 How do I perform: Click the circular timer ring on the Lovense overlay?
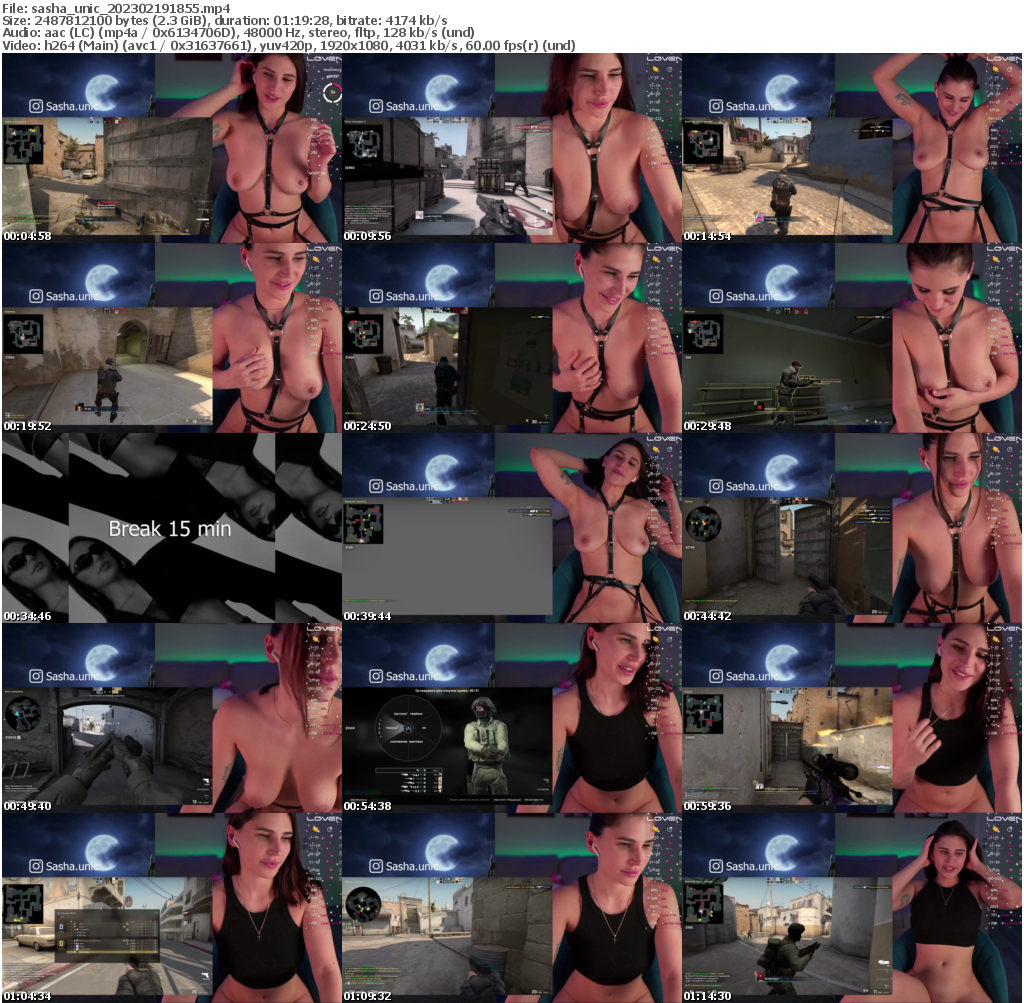point(332,91)
